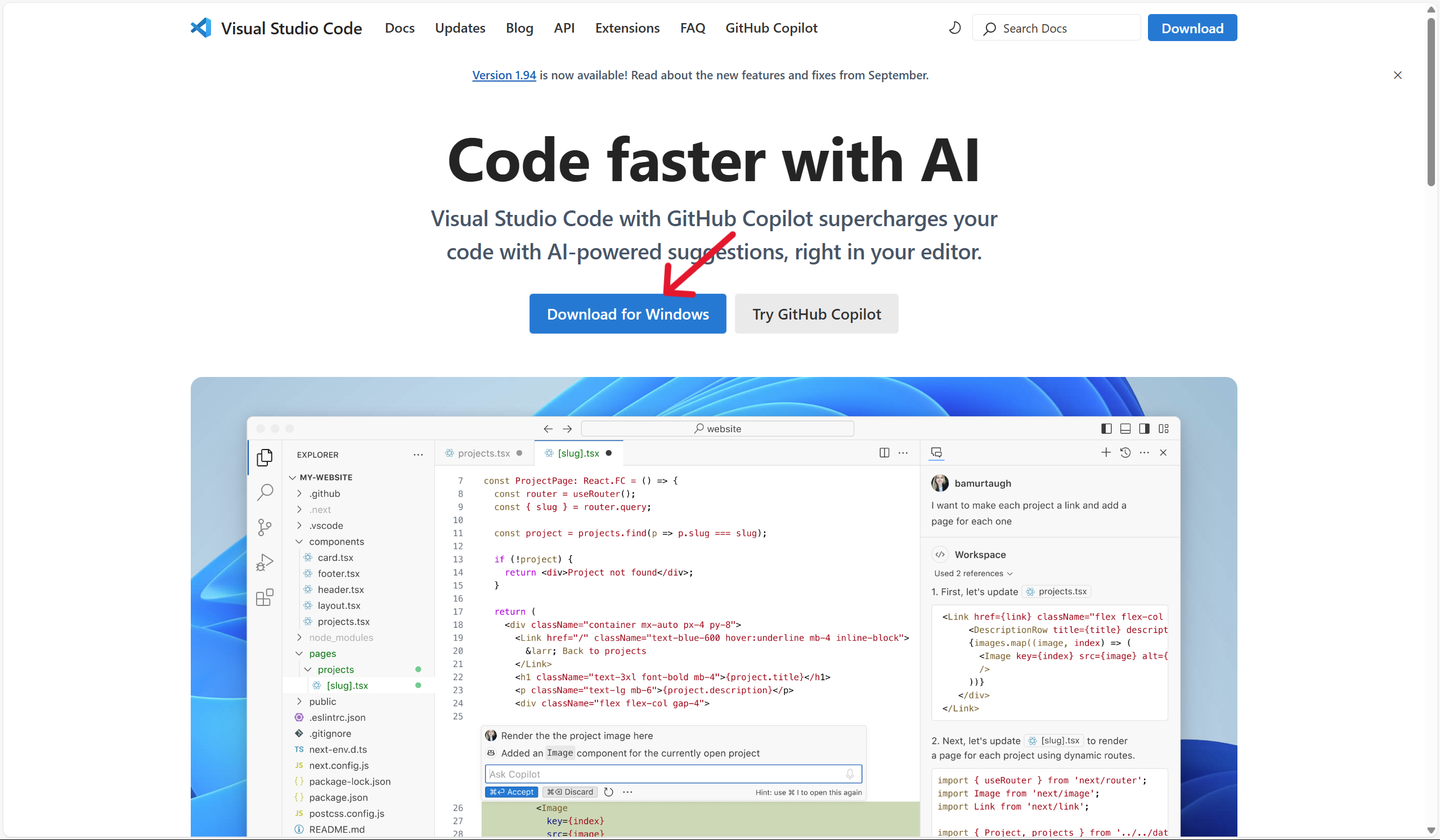
Task: Click the back arrow in the editor title bar
Action: click(548, 429)
